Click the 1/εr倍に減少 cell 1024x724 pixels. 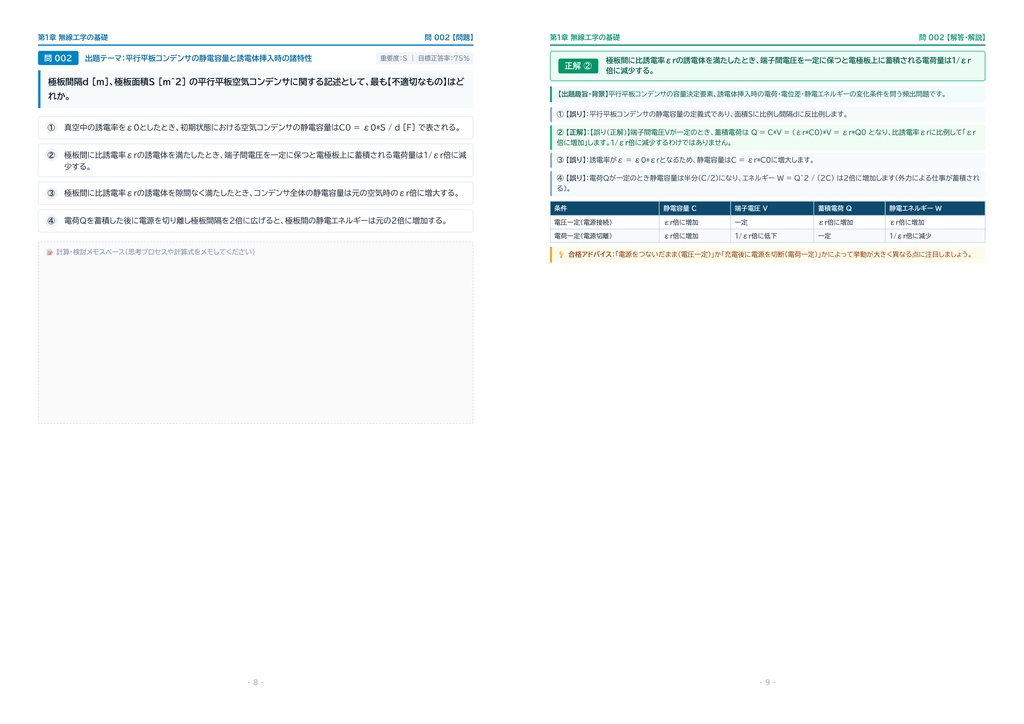(x=935, y=236)
